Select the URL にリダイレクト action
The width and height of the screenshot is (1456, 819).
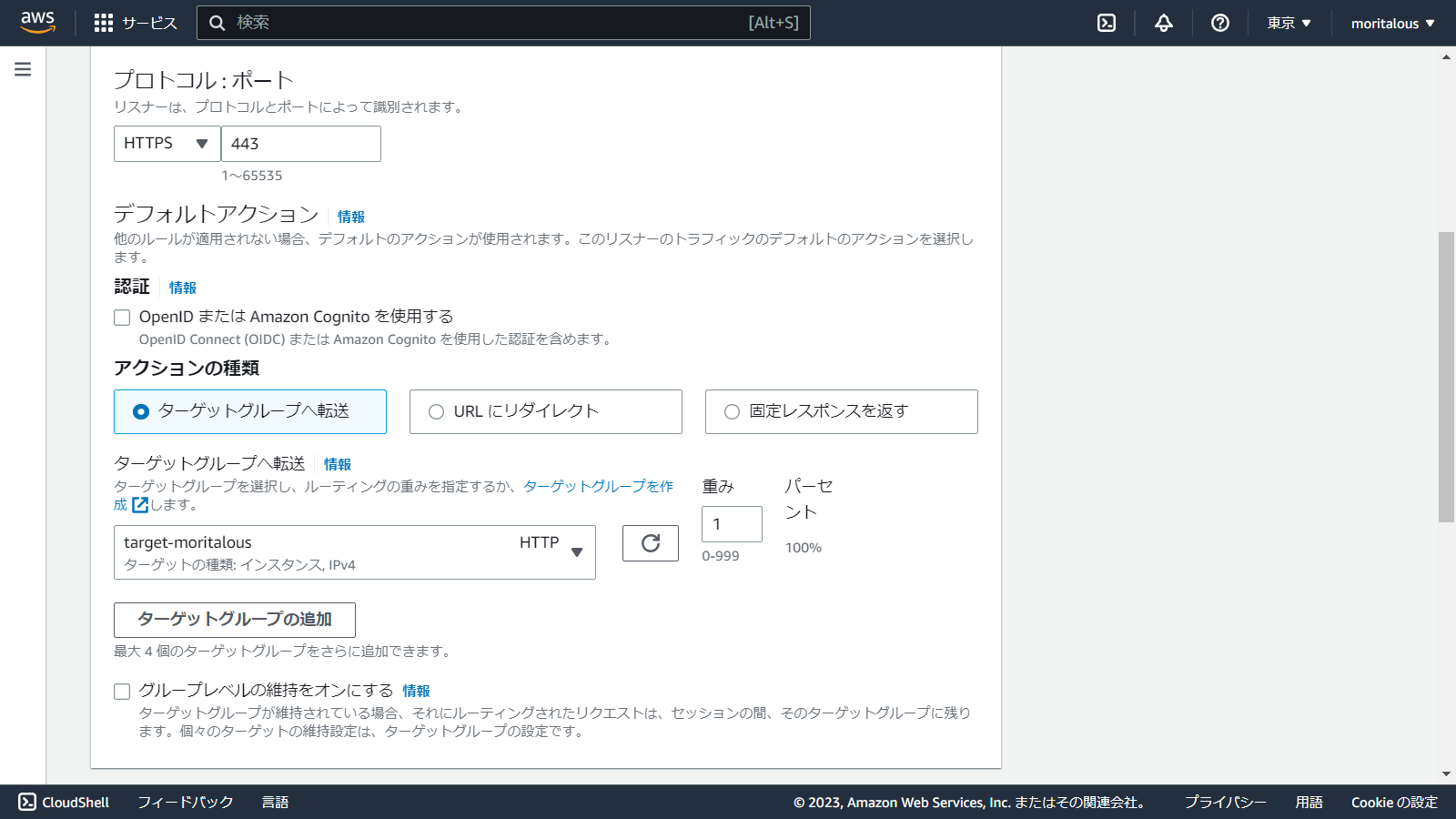coord(437,411)
